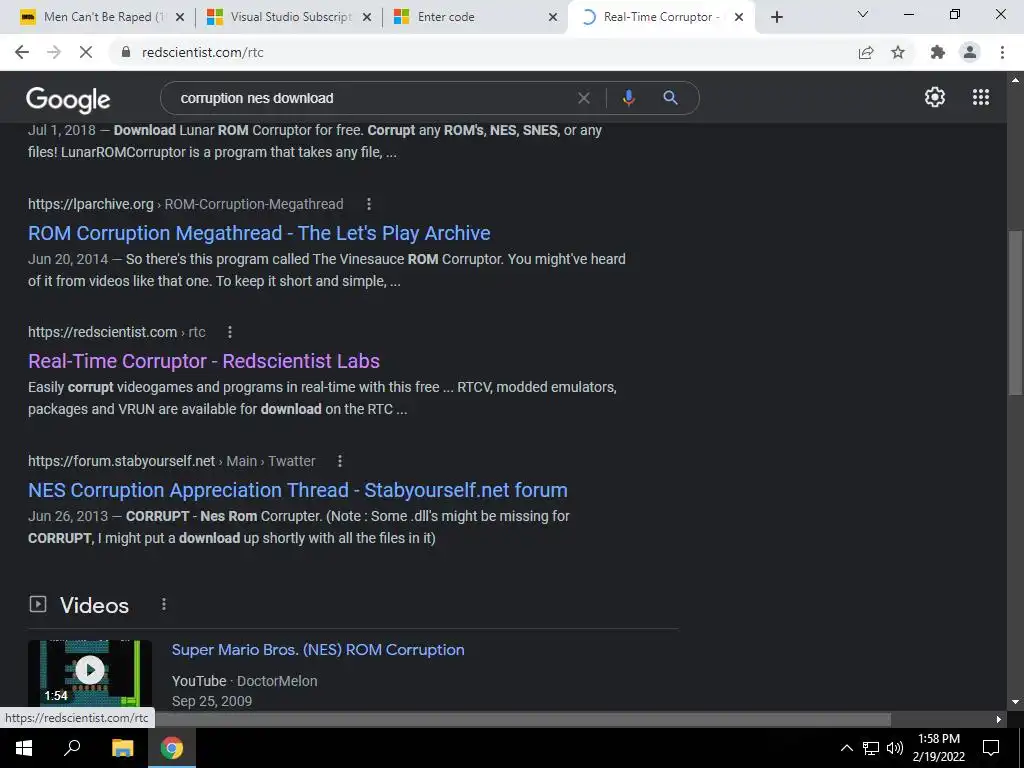Image resolution: width=1024 pixels, height=768 pixels.
Task: Click into Google search field text
Action: tap(257, 98)
